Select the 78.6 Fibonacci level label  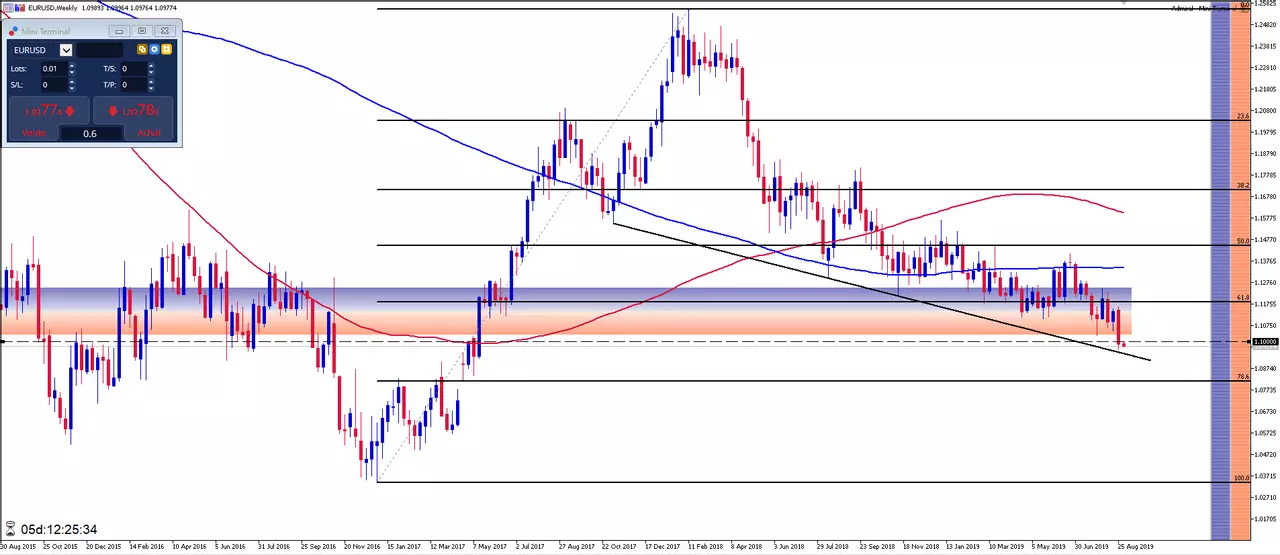point(1243,377)
